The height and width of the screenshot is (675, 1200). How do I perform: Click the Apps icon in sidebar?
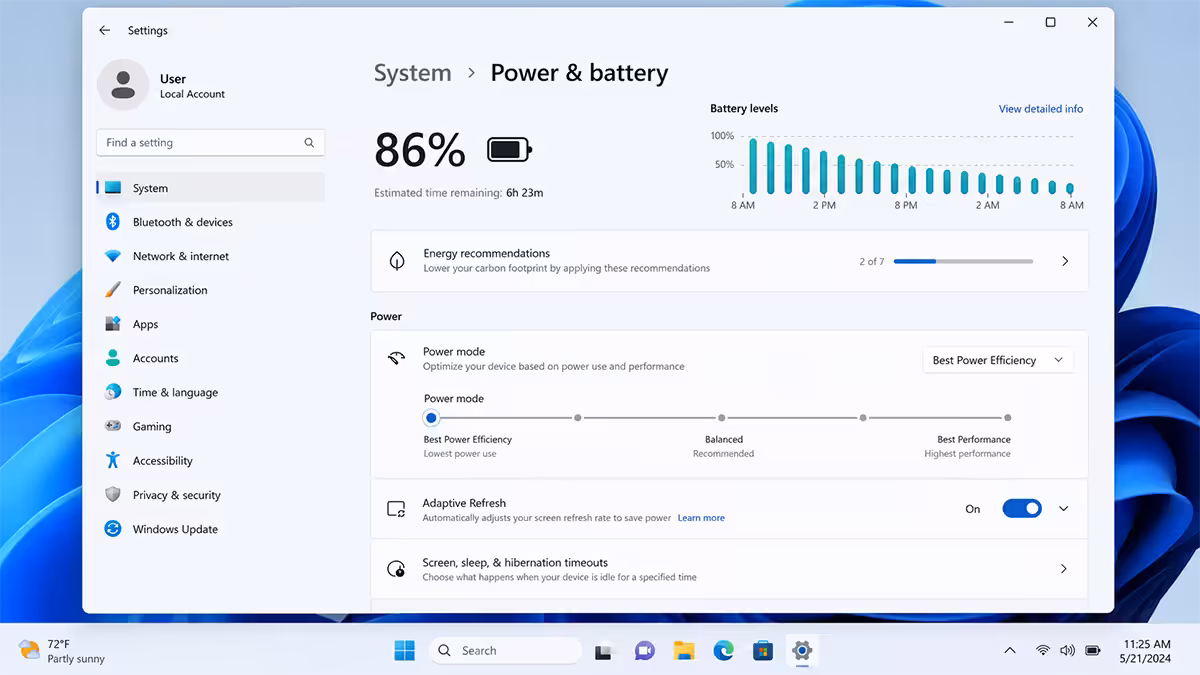(x=113, y=324)
